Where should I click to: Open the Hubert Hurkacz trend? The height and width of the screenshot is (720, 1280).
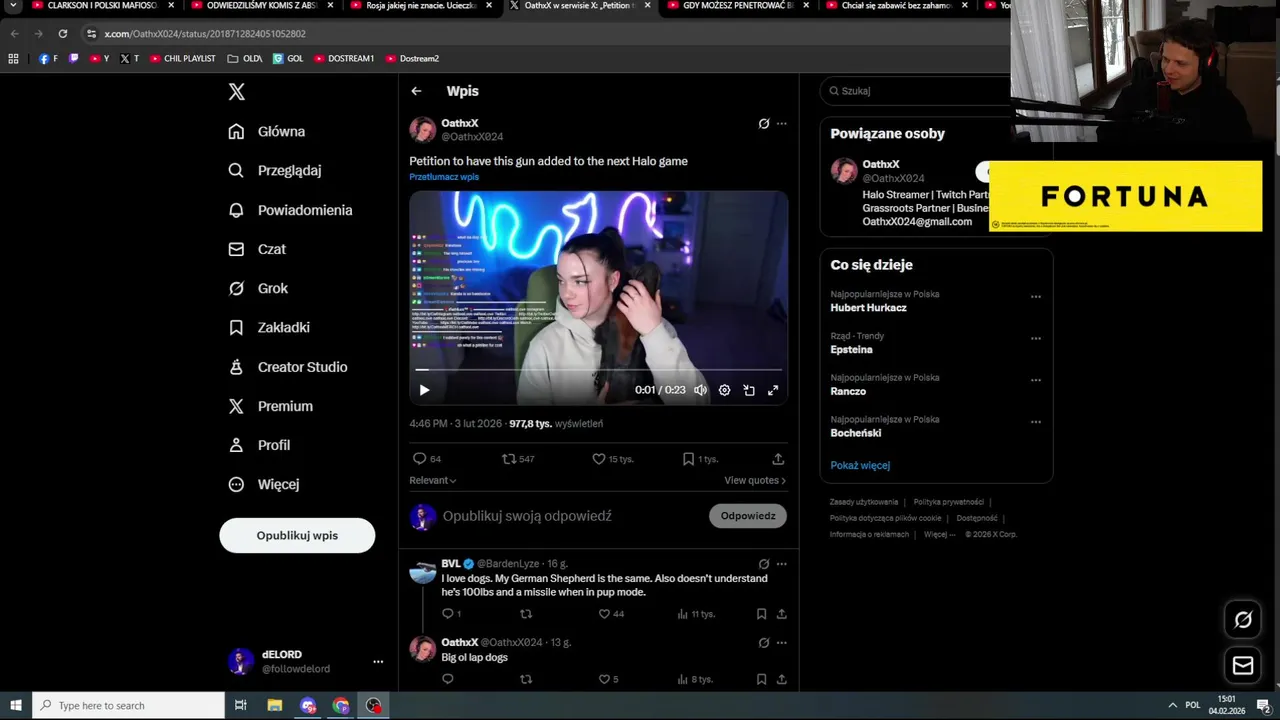[x=868, y=308]
